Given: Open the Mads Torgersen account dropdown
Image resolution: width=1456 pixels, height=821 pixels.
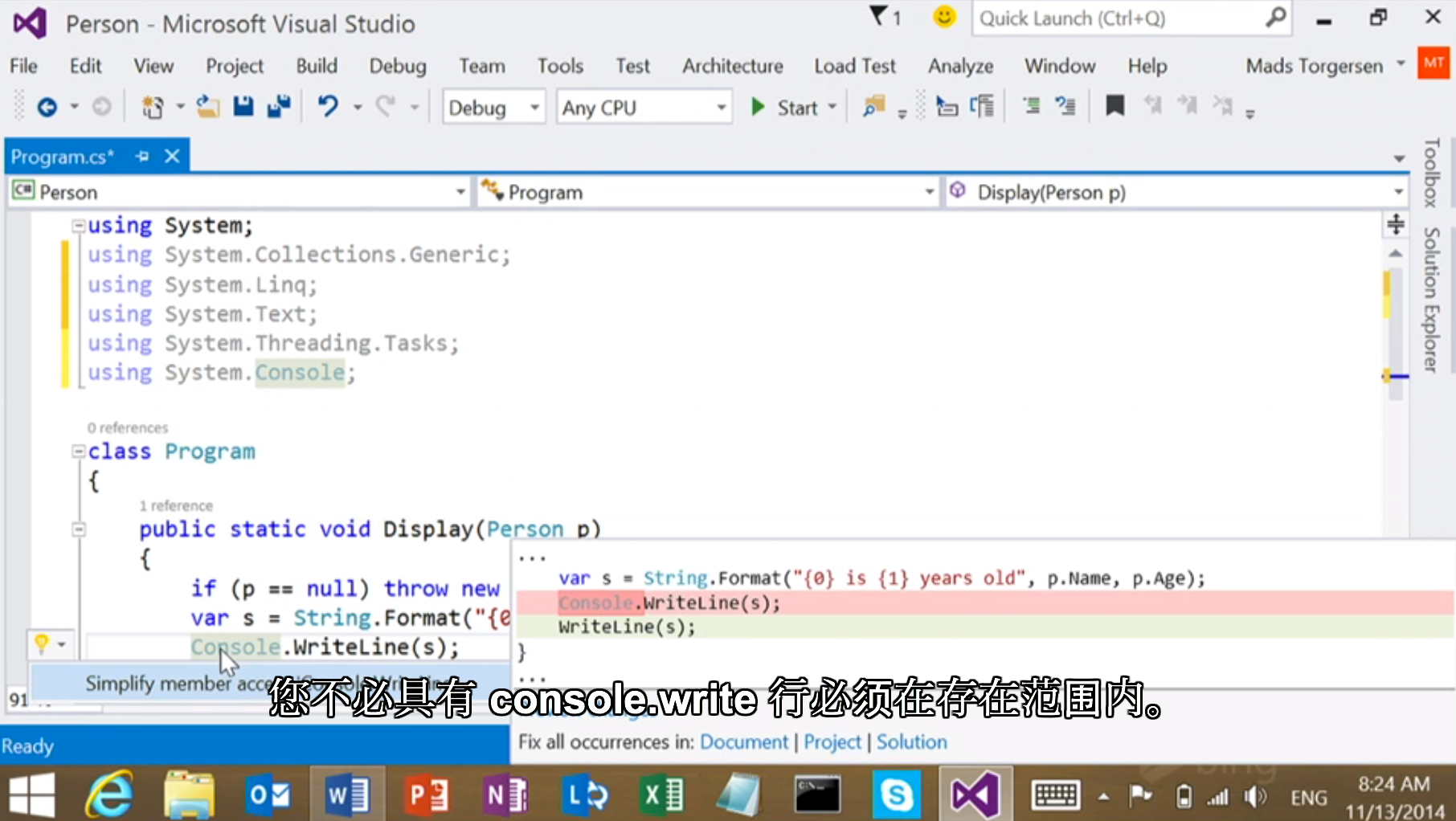Looking at the screenshot, I should (x=1324, y=66).
